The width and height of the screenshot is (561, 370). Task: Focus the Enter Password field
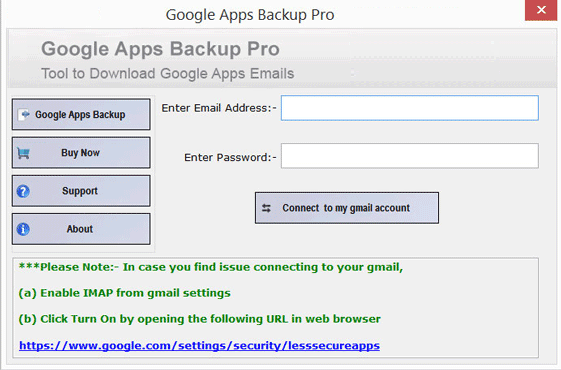pyautogui.click(x=410, y=156)
